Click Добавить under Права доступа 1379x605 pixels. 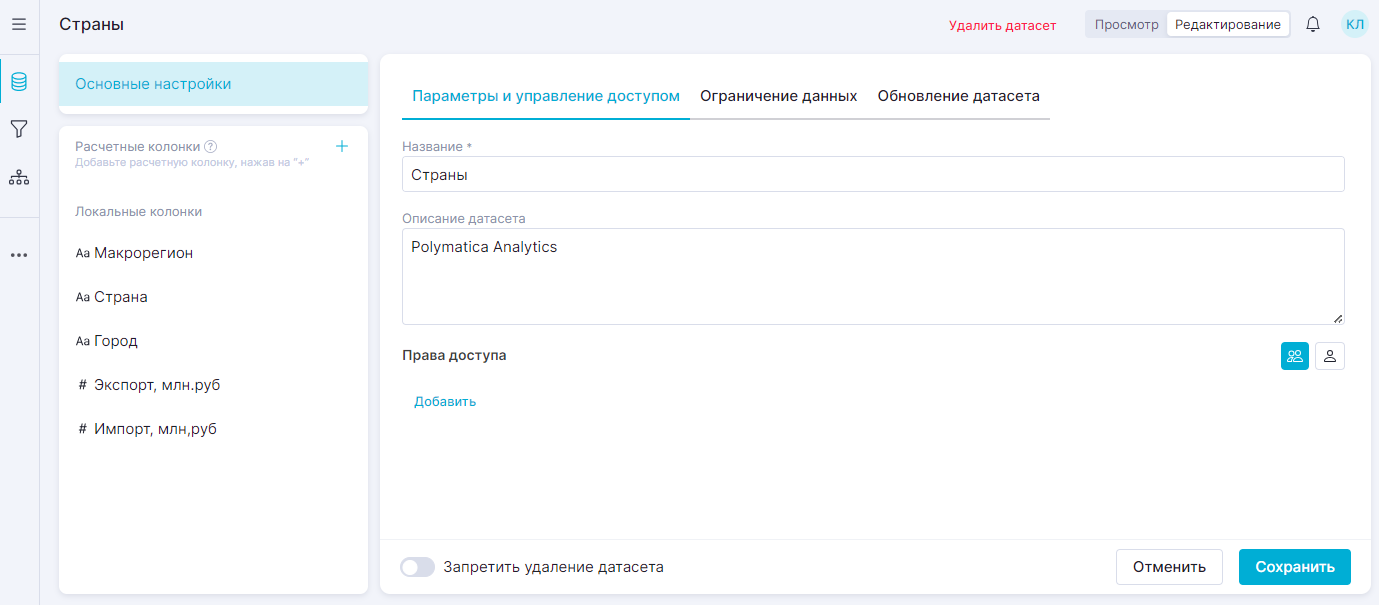(x=445, y=401)
